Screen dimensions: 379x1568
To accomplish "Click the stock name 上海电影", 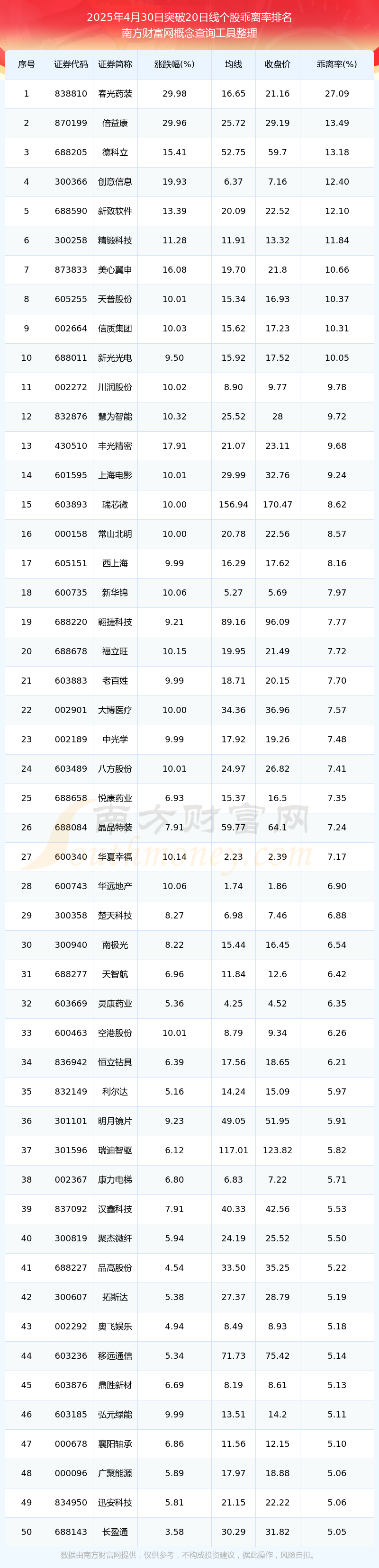I will click(115, 475).
